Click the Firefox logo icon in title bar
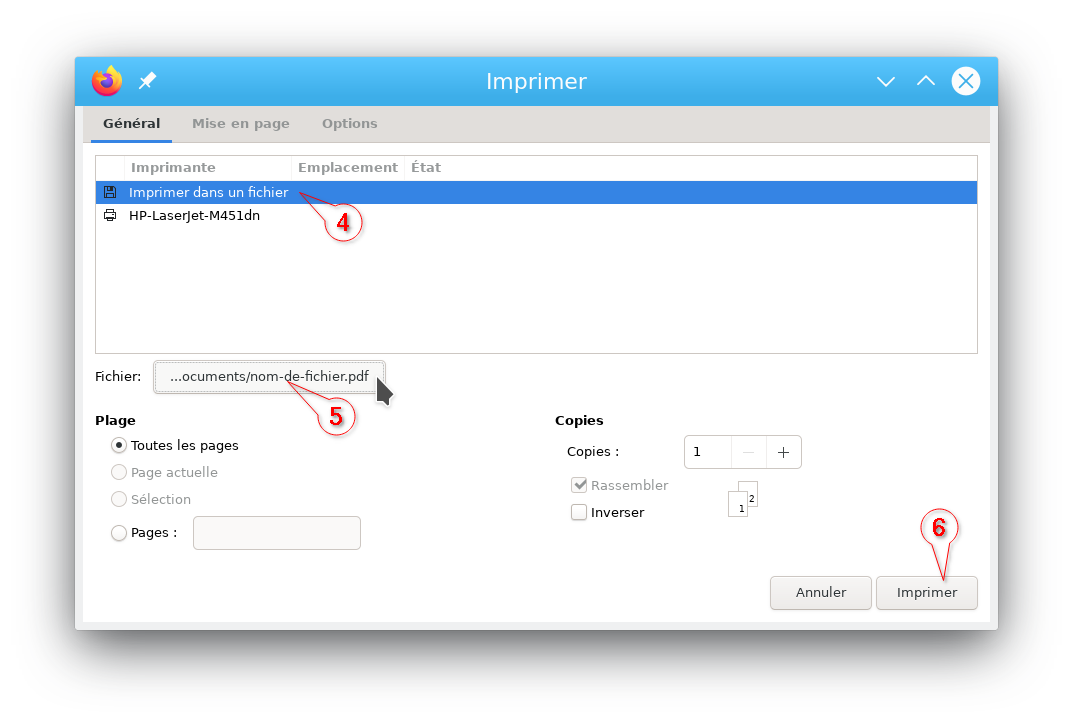 (107, 81)
